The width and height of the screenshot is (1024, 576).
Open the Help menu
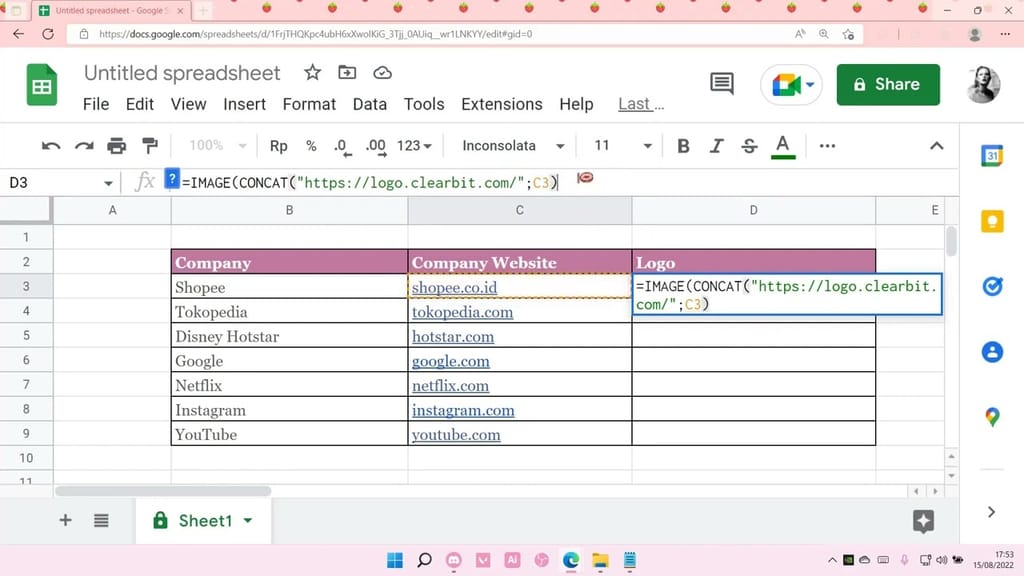pos(576,104)
